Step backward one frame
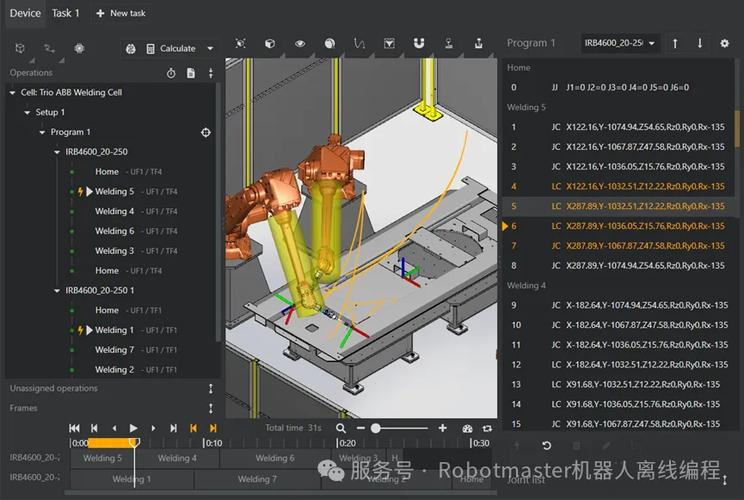744x500 pixels. [x=114, y=428]
